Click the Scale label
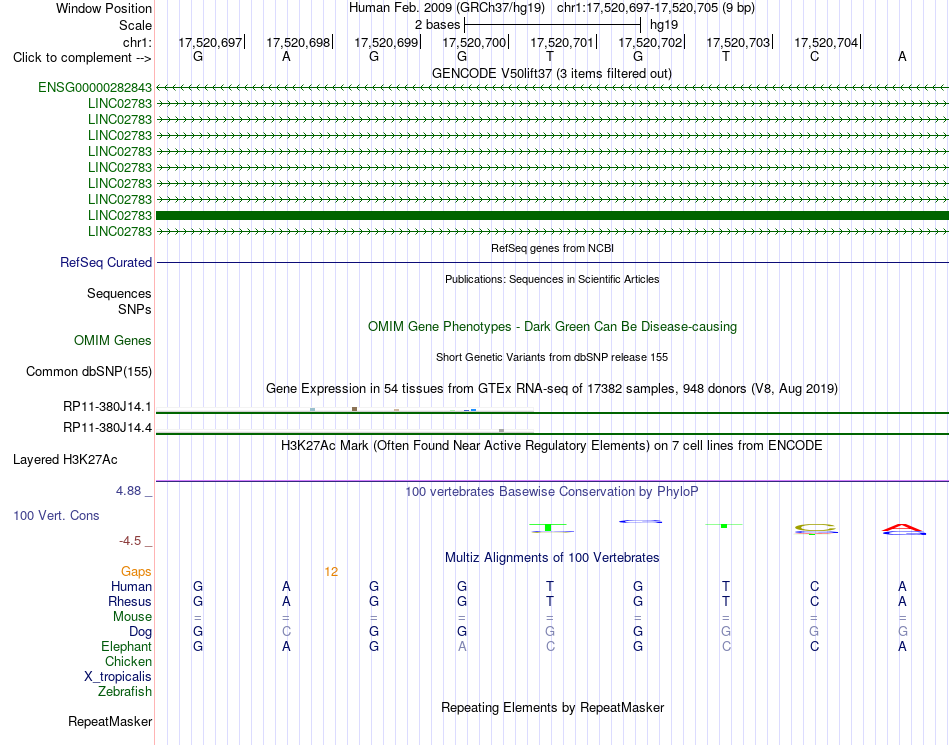Image resolution: width=950 pixels, height=745 pixels. click(135, 25)
